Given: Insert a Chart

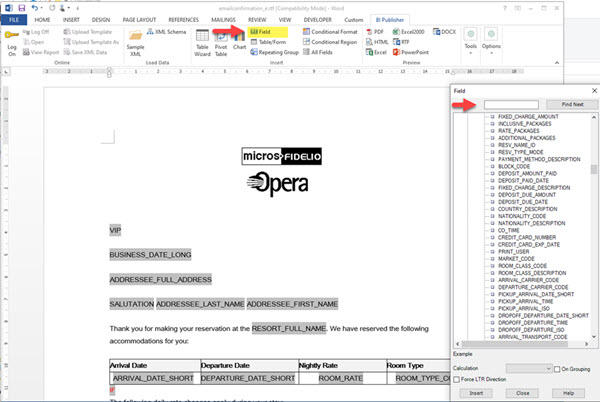Looking at the screenshot, I should point(239,40).
